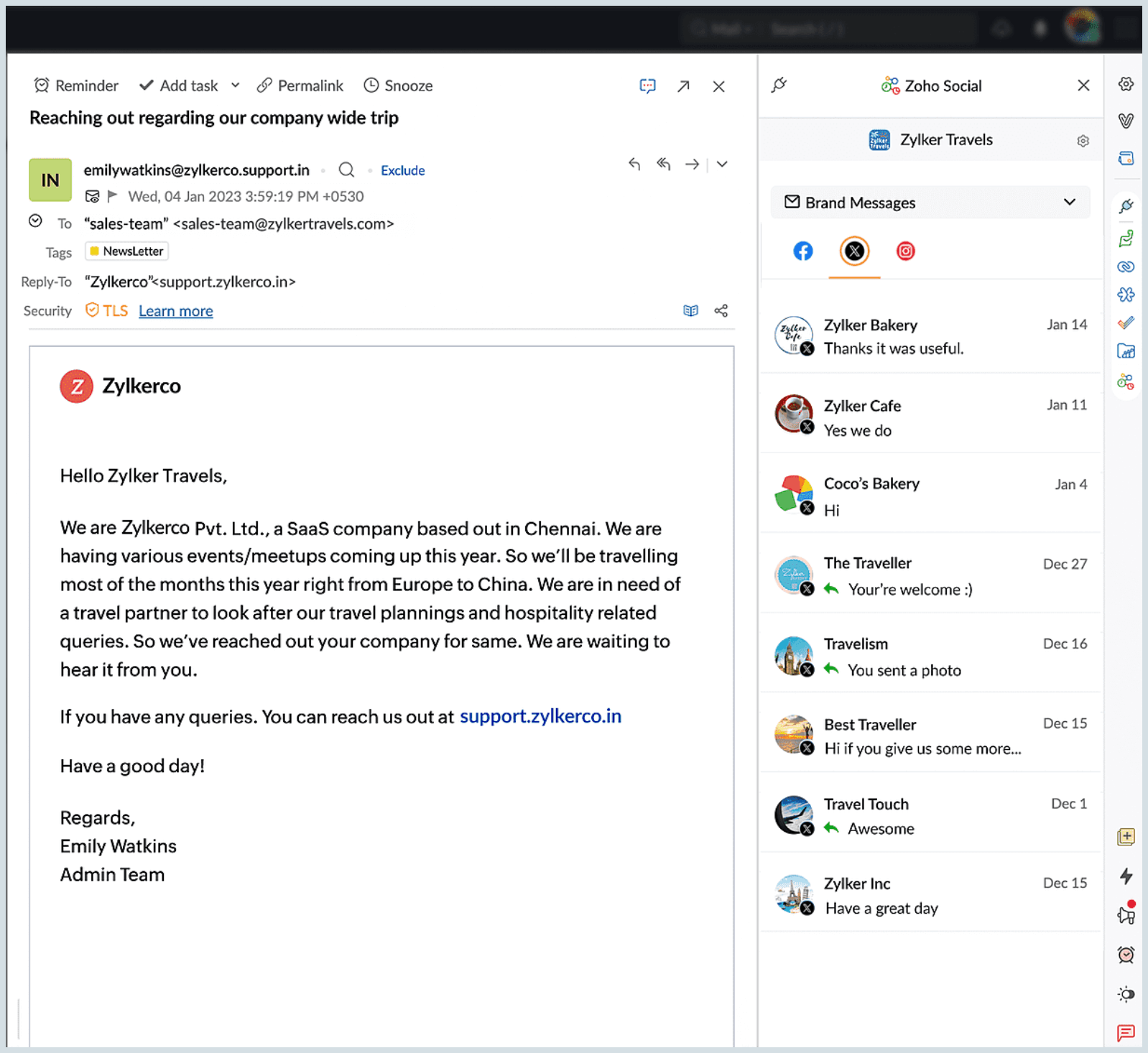Click the TLS Learn more link
The height and width of the screenshot is (1053, 1148).
click(x=176, y=311)
